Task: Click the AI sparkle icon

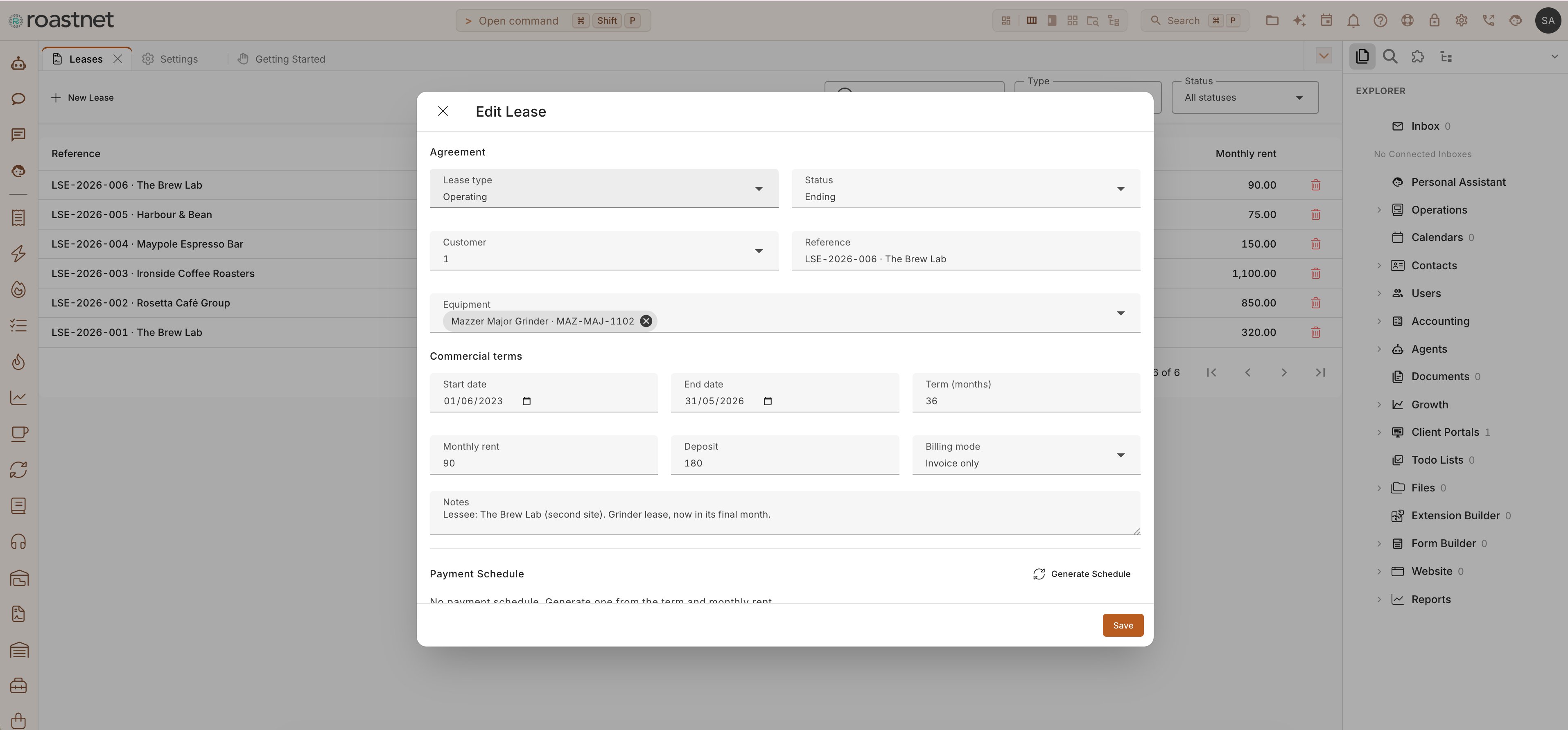Action: (x=1299, y=21)
